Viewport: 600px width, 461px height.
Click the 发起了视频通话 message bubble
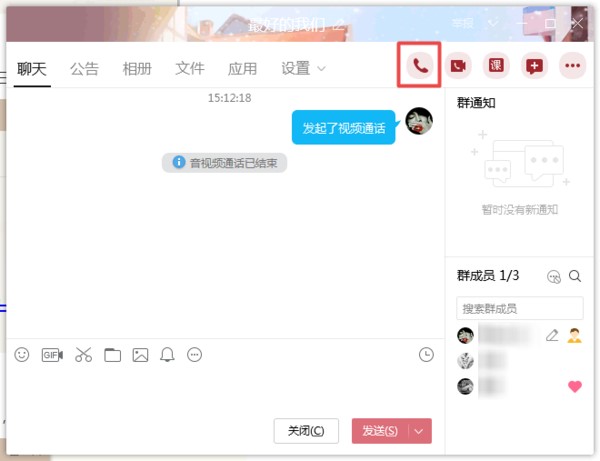click(x=343, y=128)
